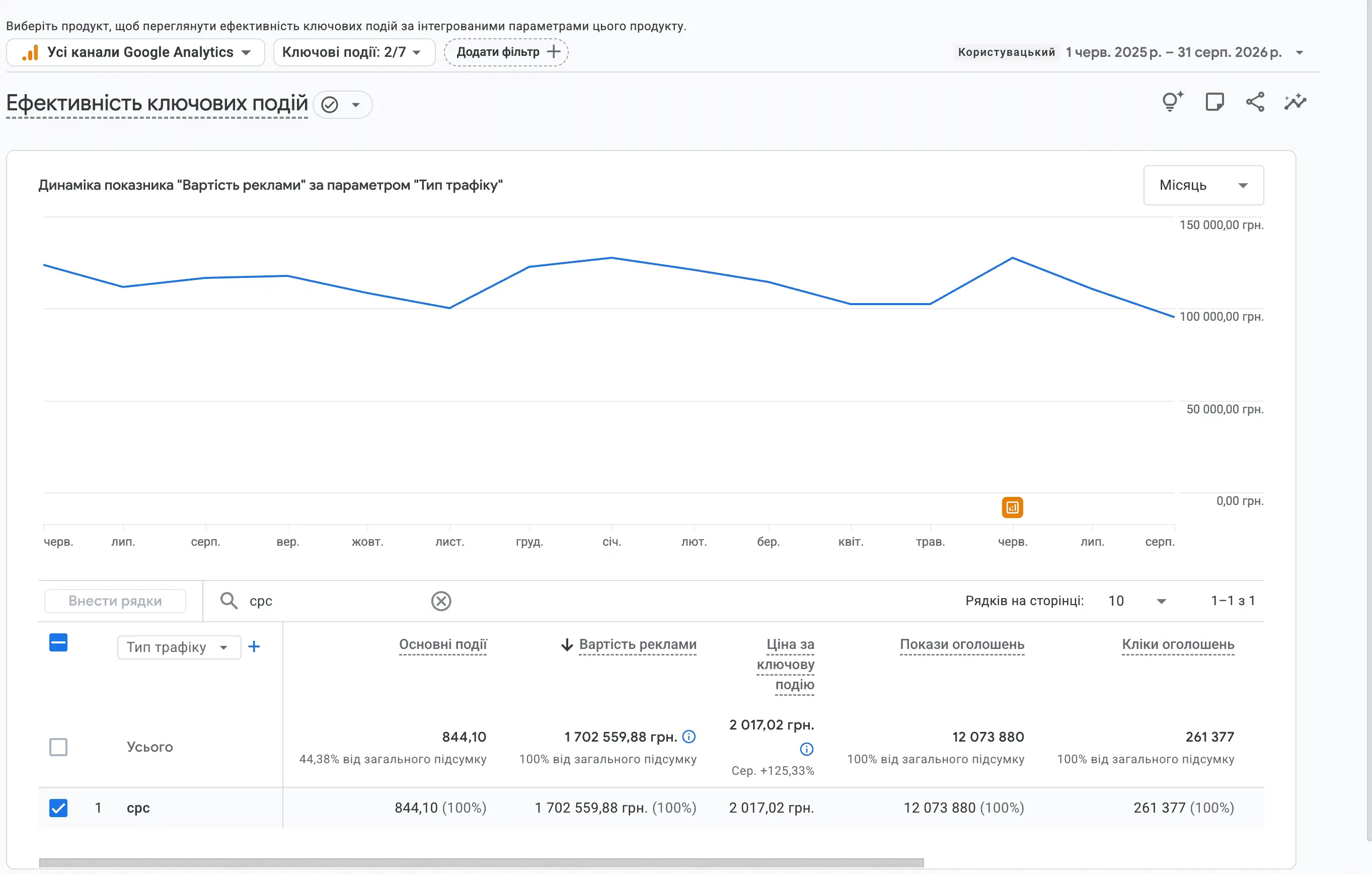Sort by Кліки оголошень column header
Screen dimensions: 1372x875
tap(1178, 644)
